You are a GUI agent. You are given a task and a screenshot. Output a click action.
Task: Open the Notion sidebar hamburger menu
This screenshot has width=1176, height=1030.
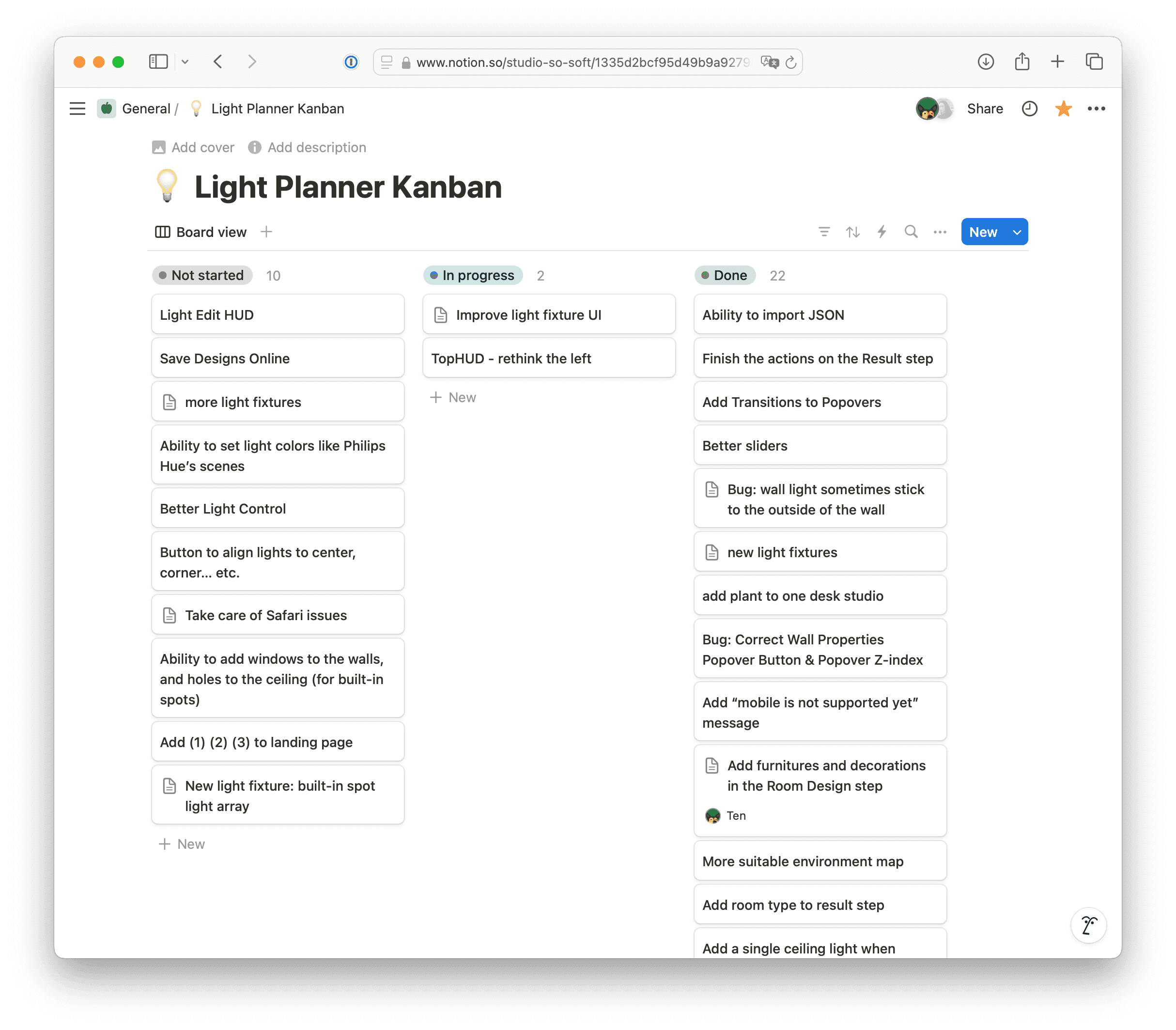[77, 109]
